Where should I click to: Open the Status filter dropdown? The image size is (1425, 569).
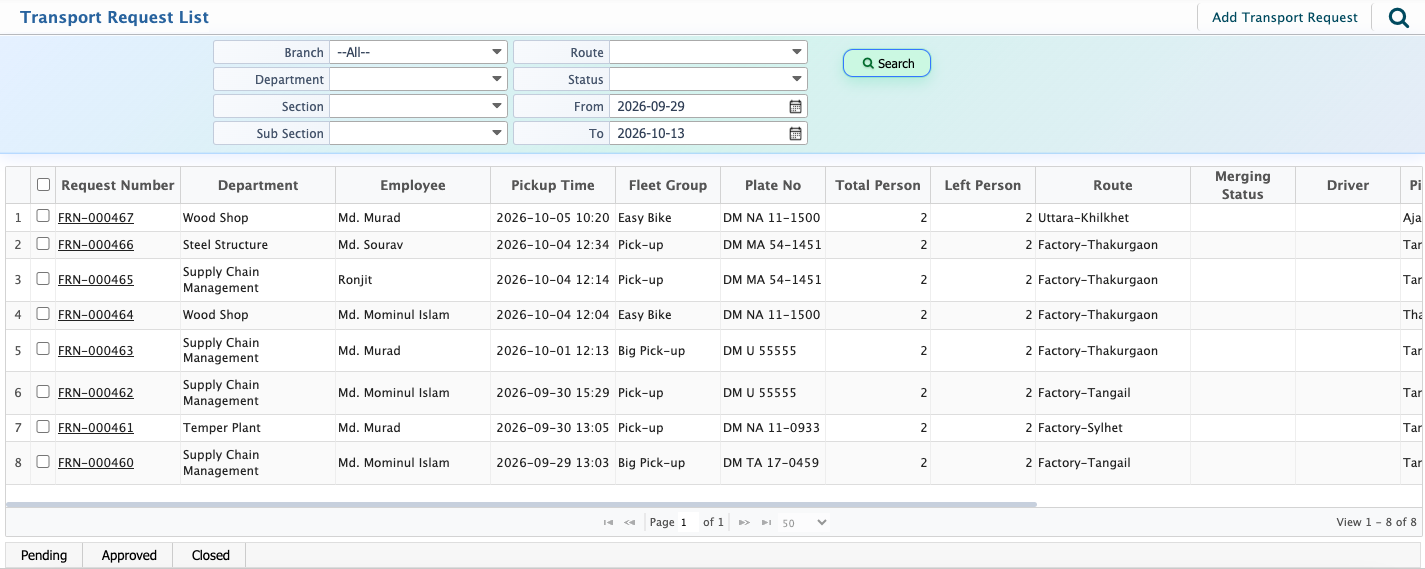708,79
